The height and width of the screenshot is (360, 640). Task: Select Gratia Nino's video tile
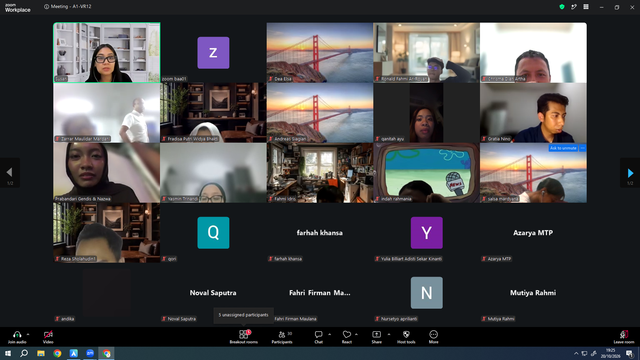point(533,113)
